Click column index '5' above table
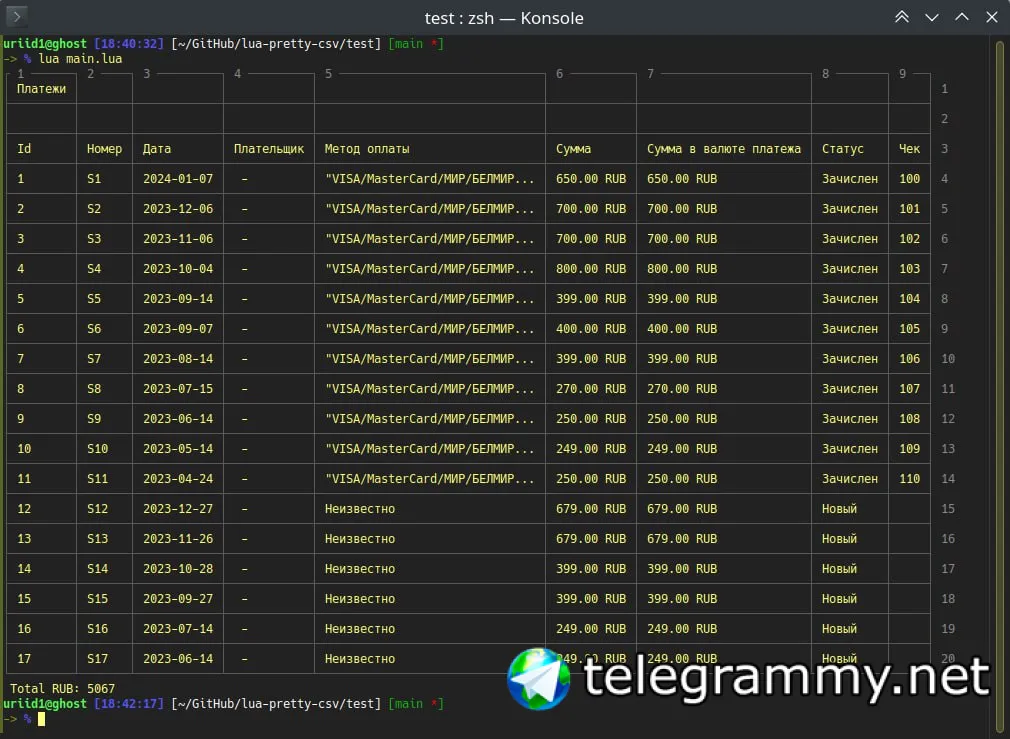1010x739 pixels. click(x=329, y=73)
